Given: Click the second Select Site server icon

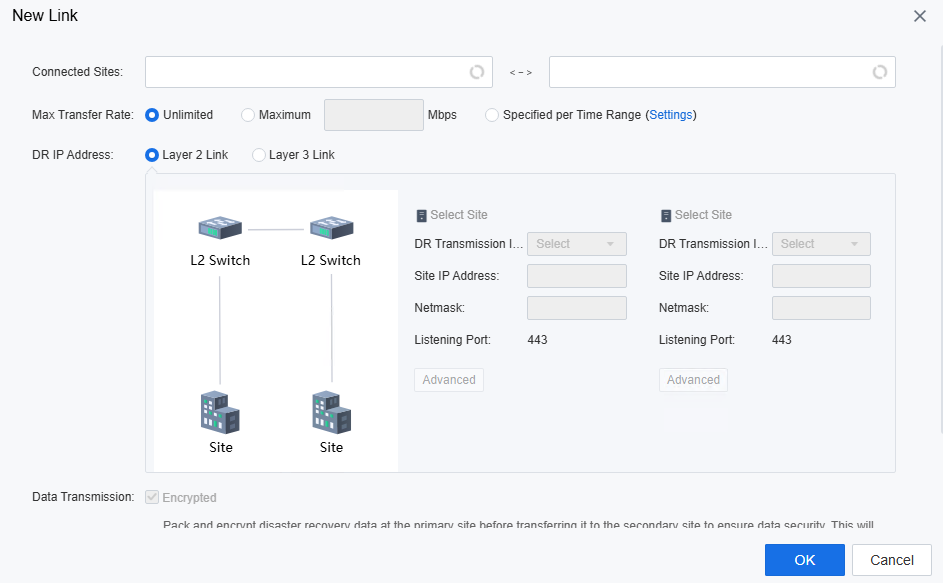Looking at the screenshot, I should [666, 215].
